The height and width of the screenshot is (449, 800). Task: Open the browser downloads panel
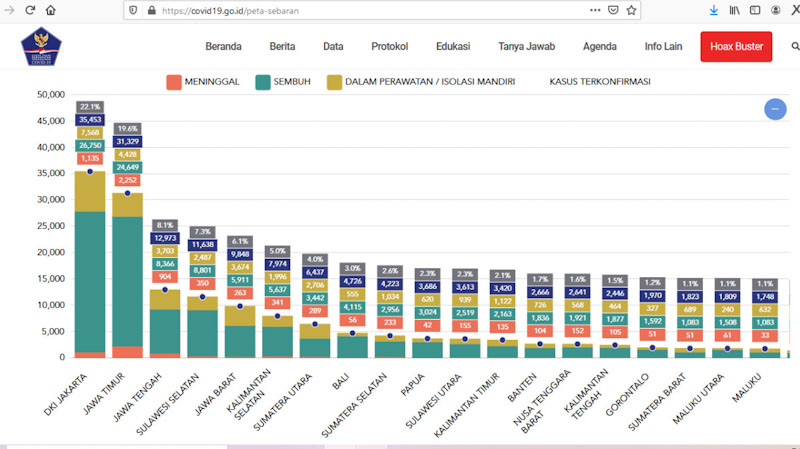pos(714,10)
